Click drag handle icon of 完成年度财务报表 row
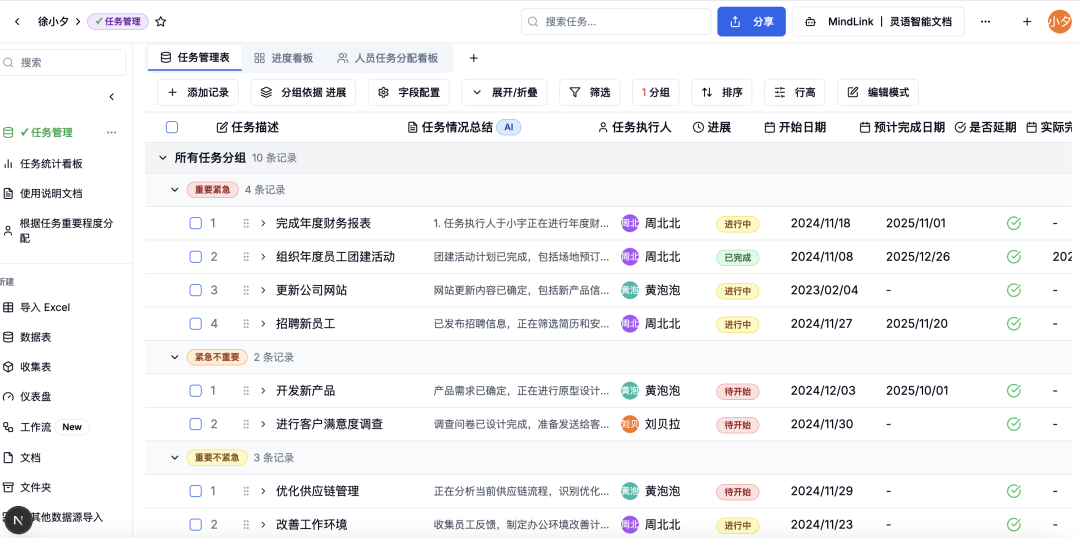The image size is (1080, 538). click(246, 223)
